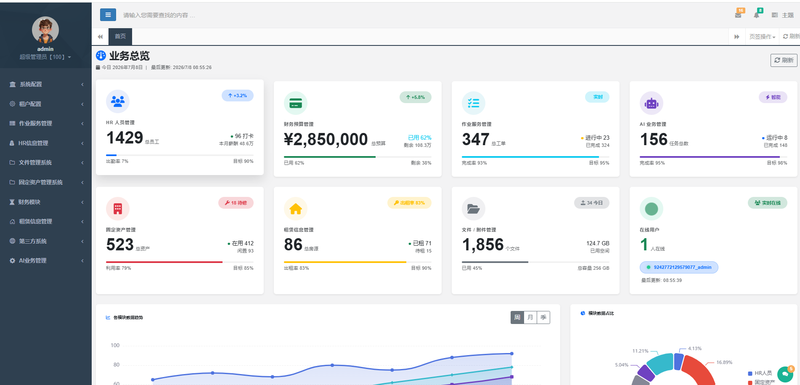The width and height of the screenshot is (800, 385).
Task: Click the 刷新 button beside 业务总览
Action: [x=784, y=60]
